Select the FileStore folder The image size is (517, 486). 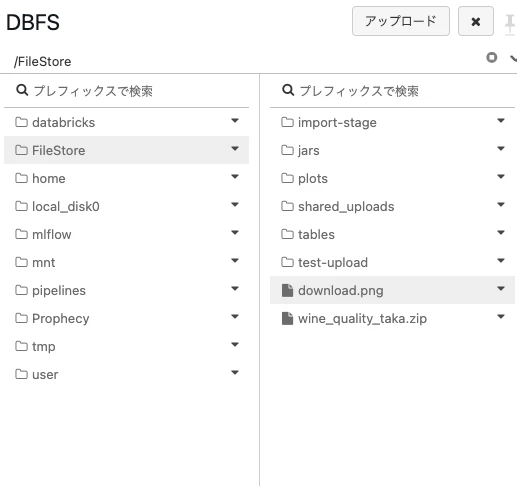[x=126, y=150]
